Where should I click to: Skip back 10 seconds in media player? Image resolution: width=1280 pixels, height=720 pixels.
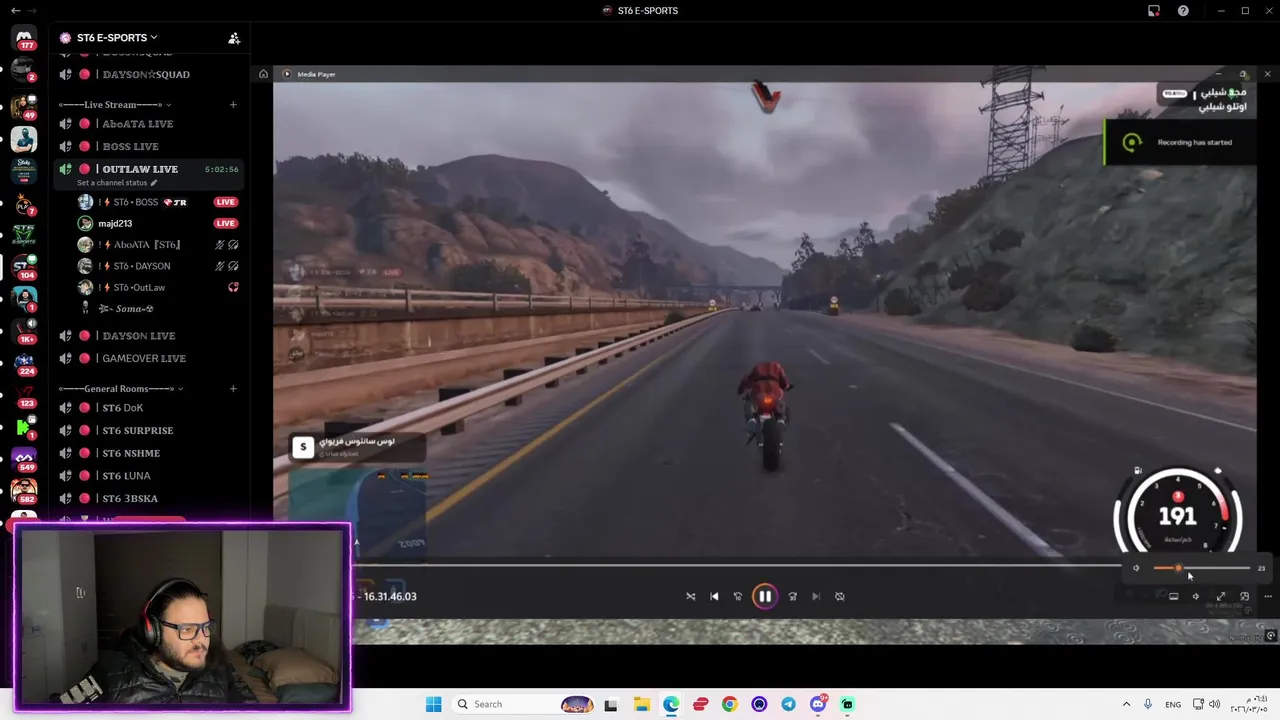[738, 596]
